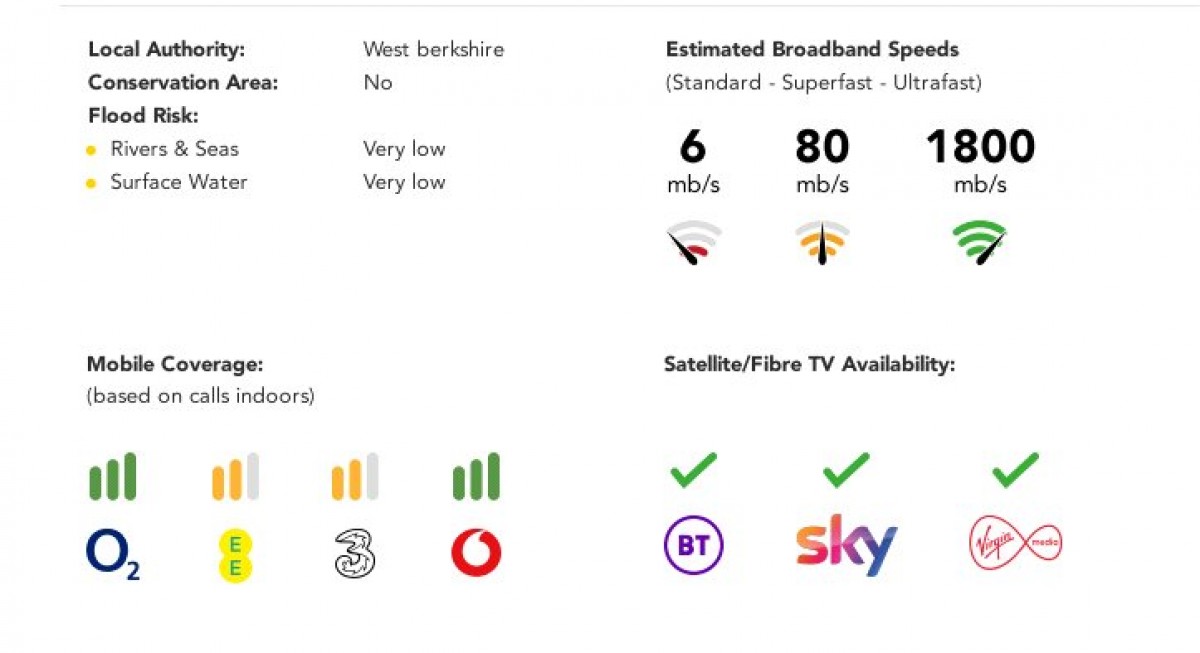The image size is (1200, 653).
Task: Click the yellow EE network logo
Action: [x=236, y=556]
